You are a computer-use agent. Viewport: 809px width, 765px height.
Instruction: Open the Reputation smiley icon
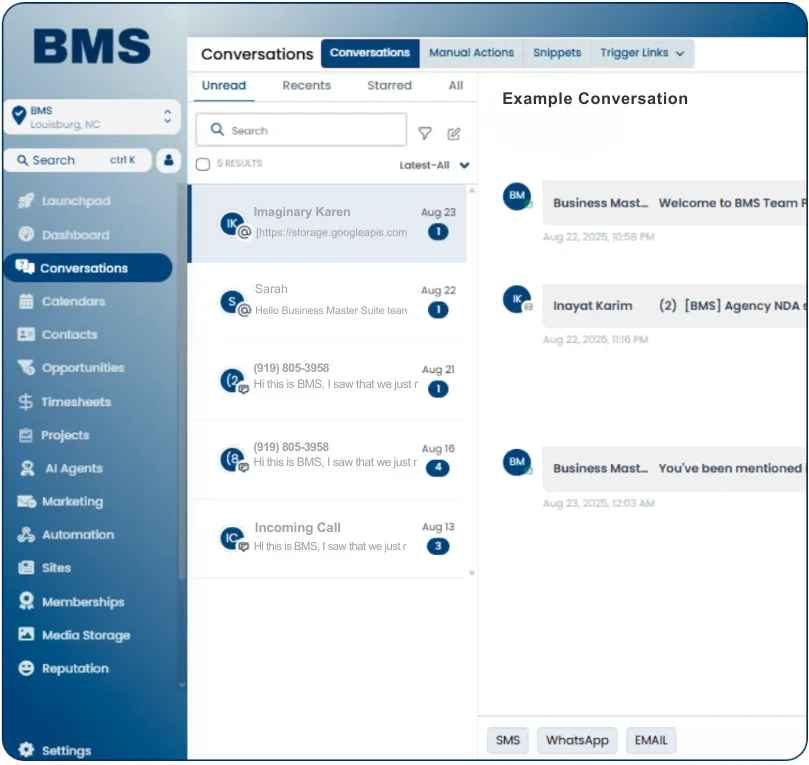click(x=26, y=668)
